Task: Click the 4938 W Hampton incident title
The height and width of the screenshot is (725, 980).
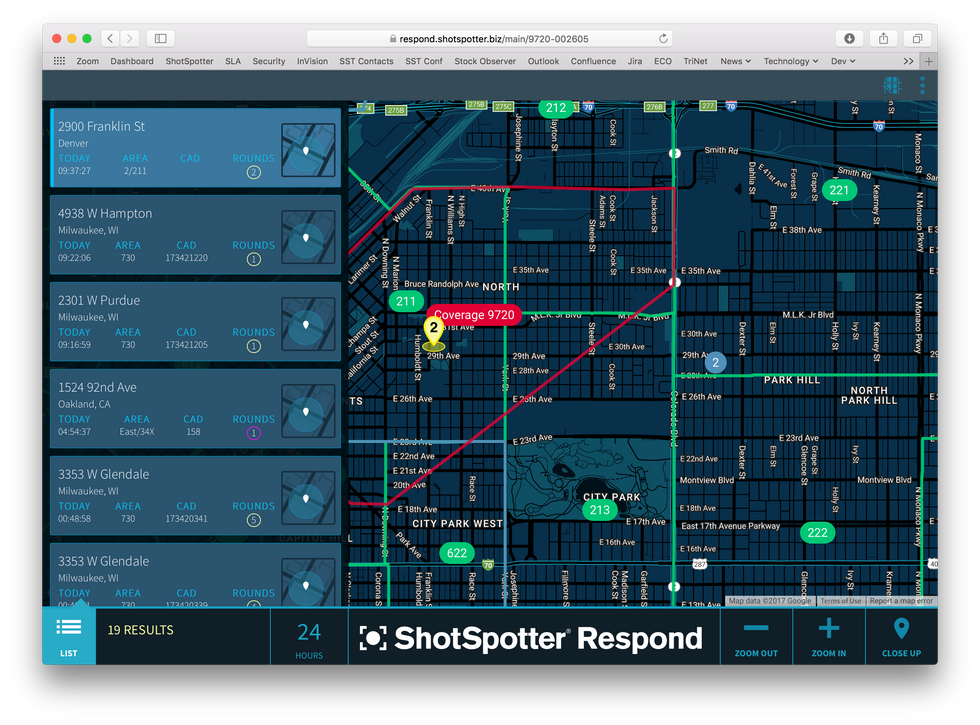Action: (105, 213)
